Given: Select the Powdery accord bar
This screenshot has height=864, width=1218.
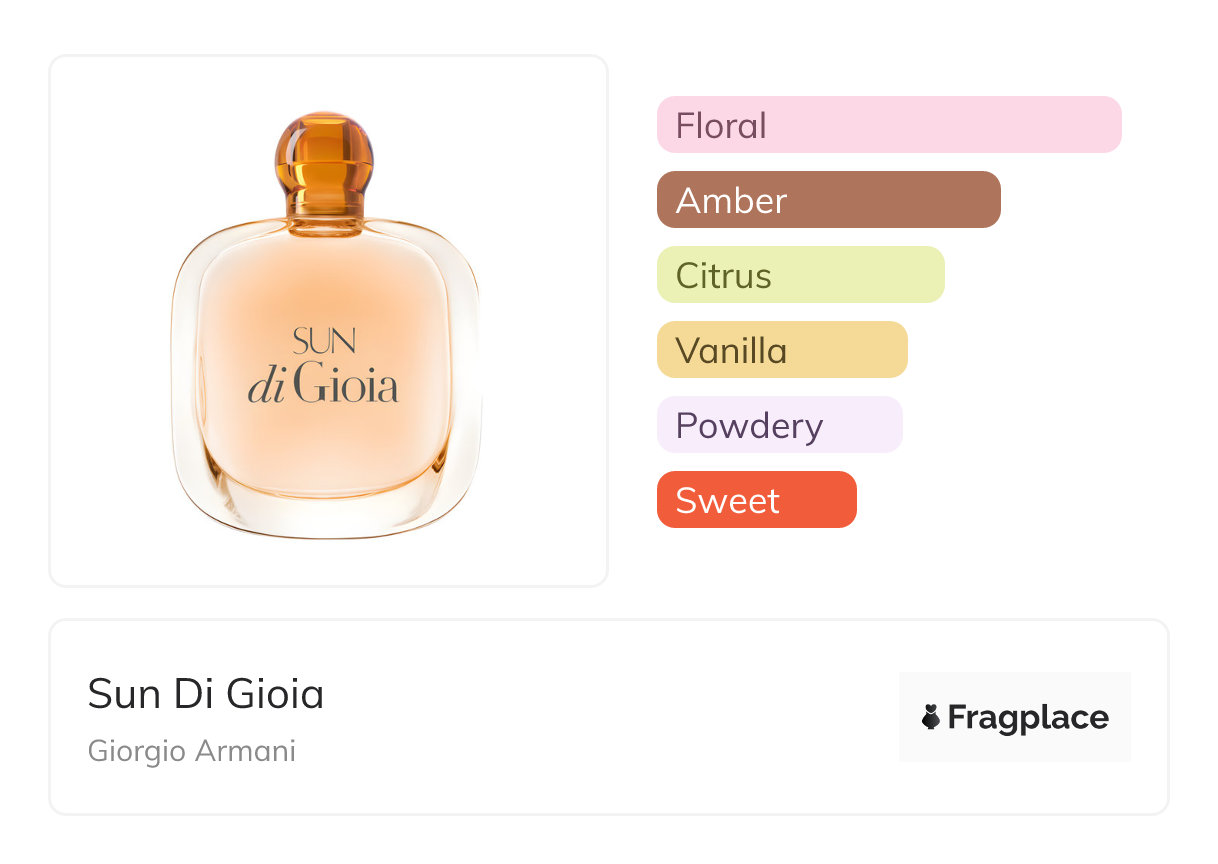Looking at the screenshot, I should coord(779,425).
